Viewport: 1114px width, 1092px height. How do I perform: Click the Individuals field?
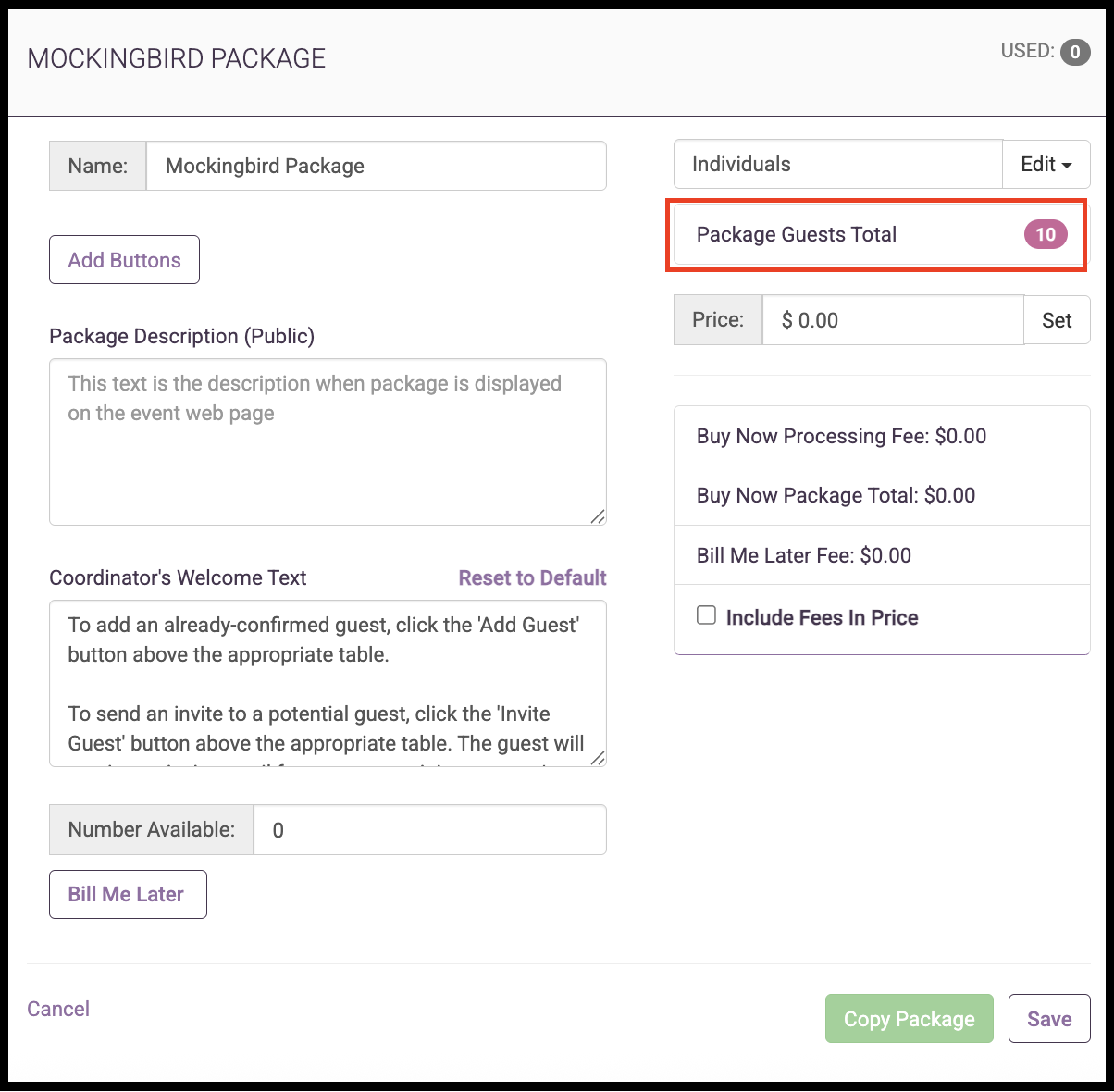tap(838, 165)
